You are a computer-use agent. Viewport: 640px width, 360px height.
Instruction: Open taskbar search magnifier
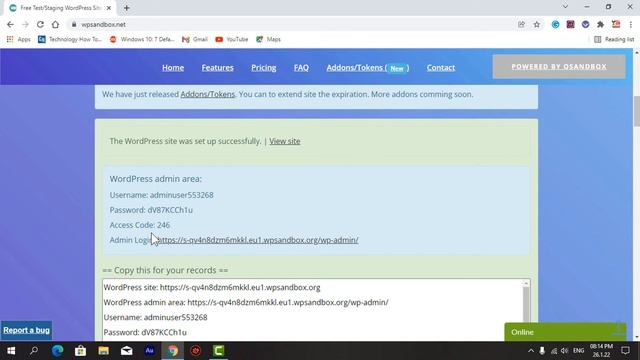tap(34, 351)
